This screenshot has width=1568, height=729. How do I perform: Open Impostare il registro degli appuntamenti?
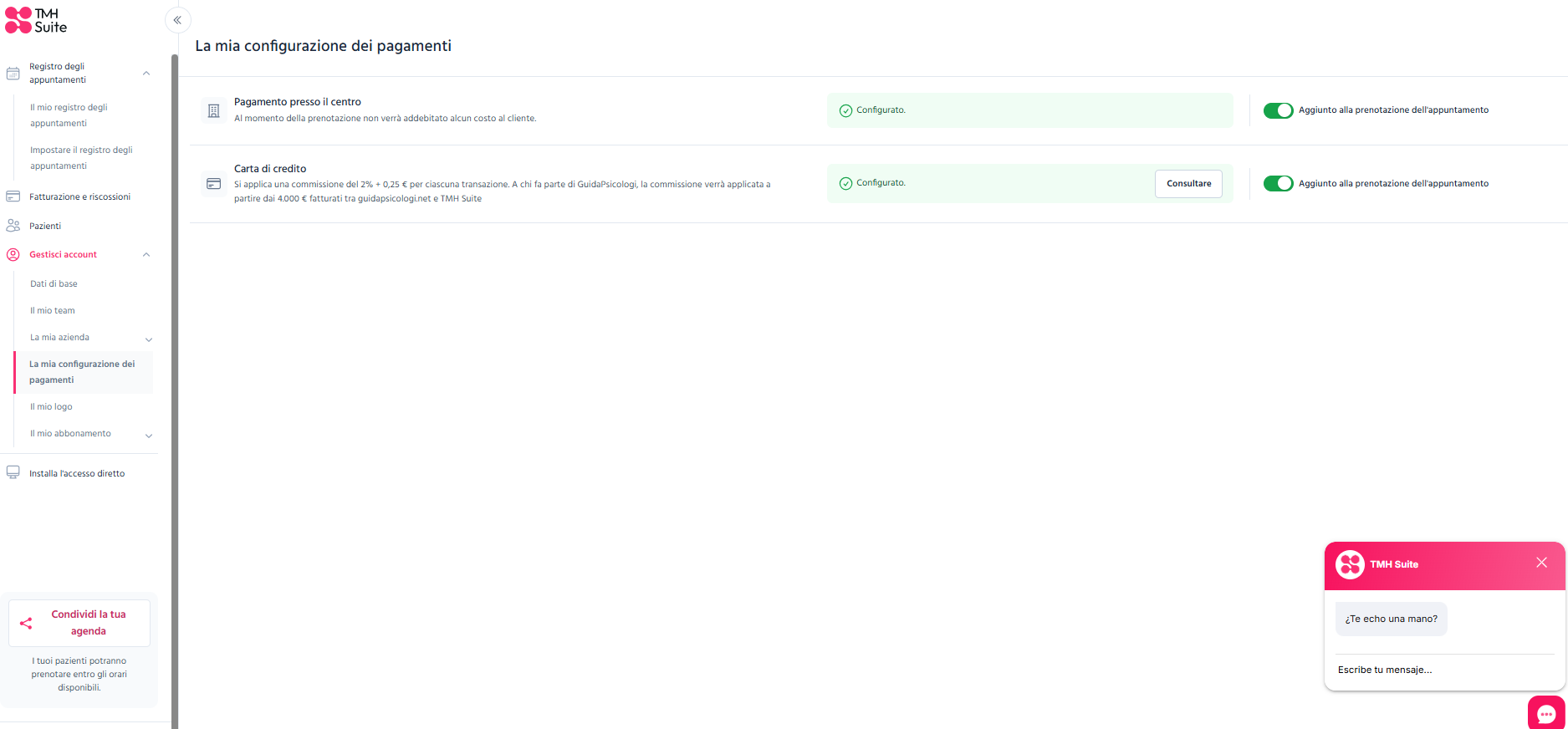click(x=81, y=158)
